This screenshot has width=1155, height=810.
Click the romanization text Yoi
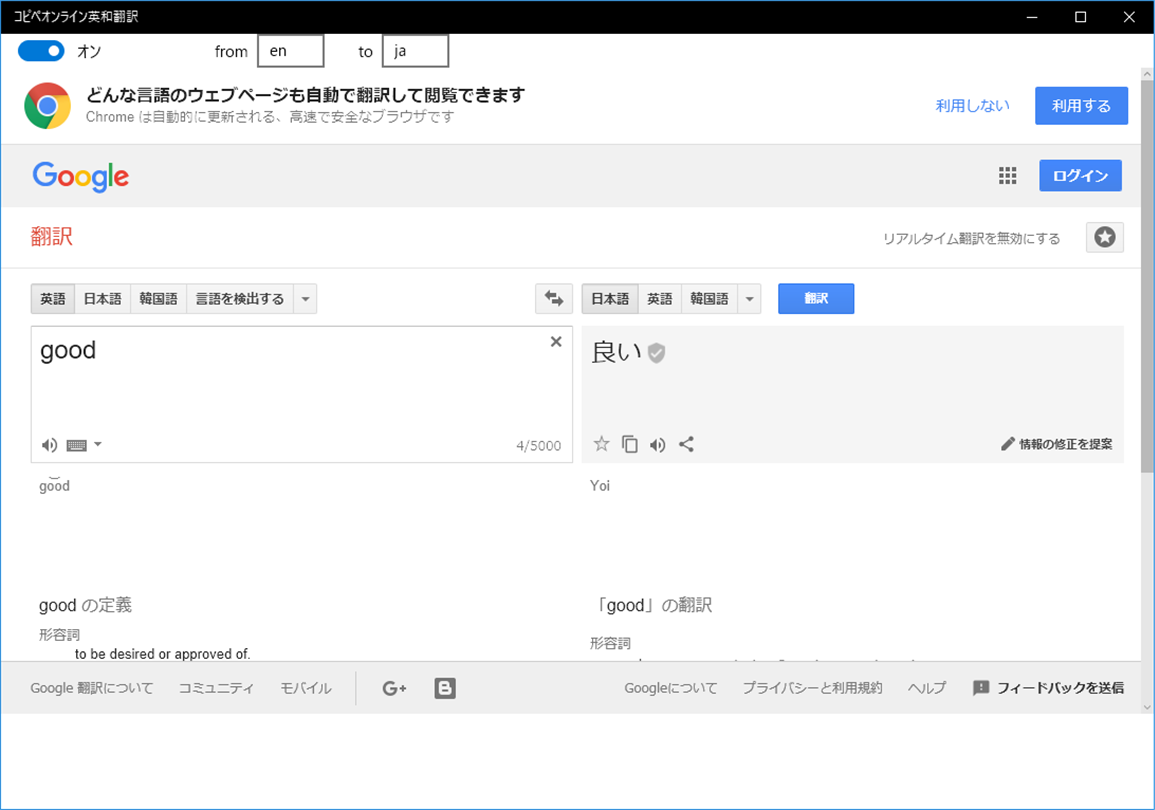pos(600,485)
